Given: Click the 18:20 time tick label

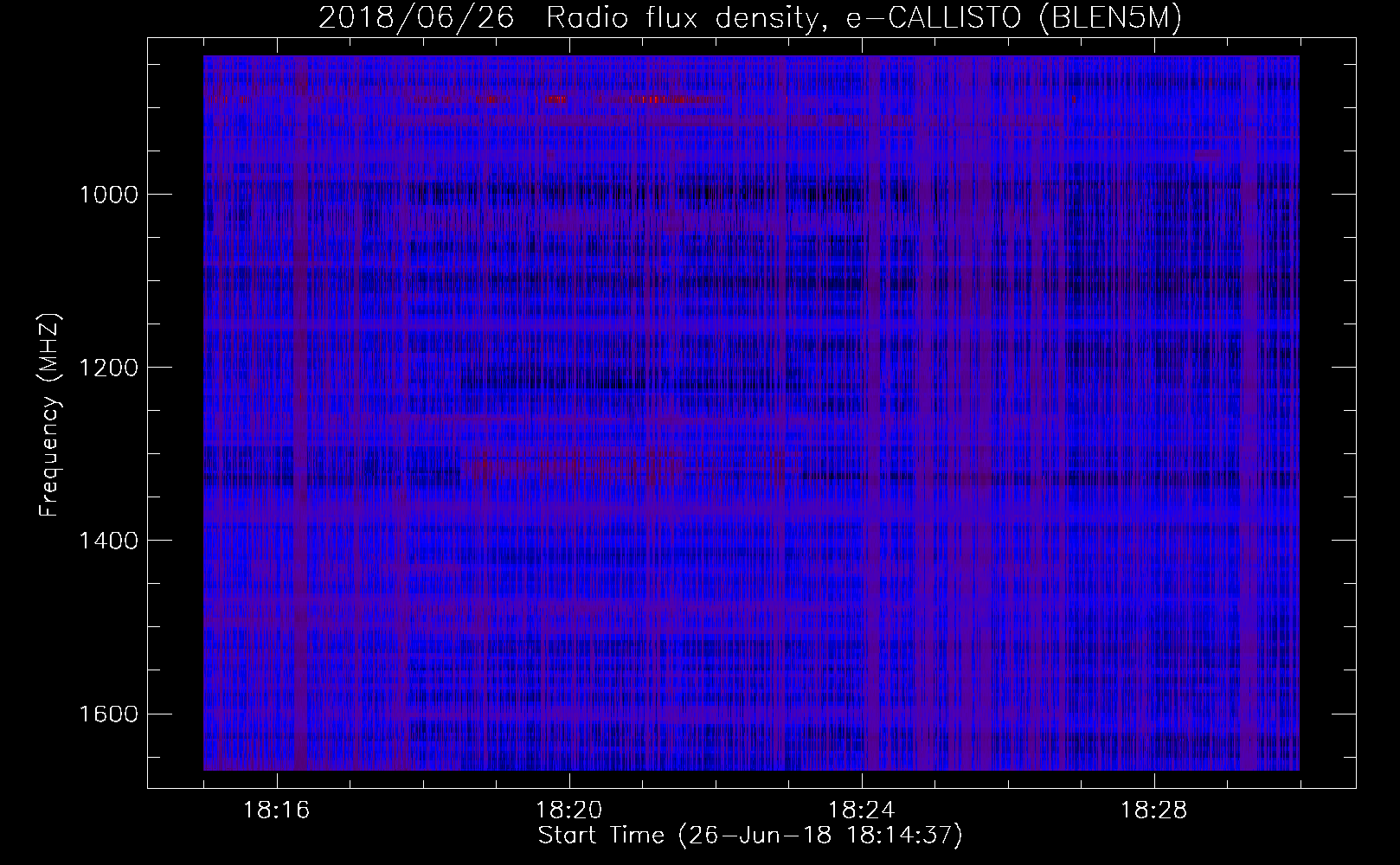Looking at the screenshot, I should point(569,811).
